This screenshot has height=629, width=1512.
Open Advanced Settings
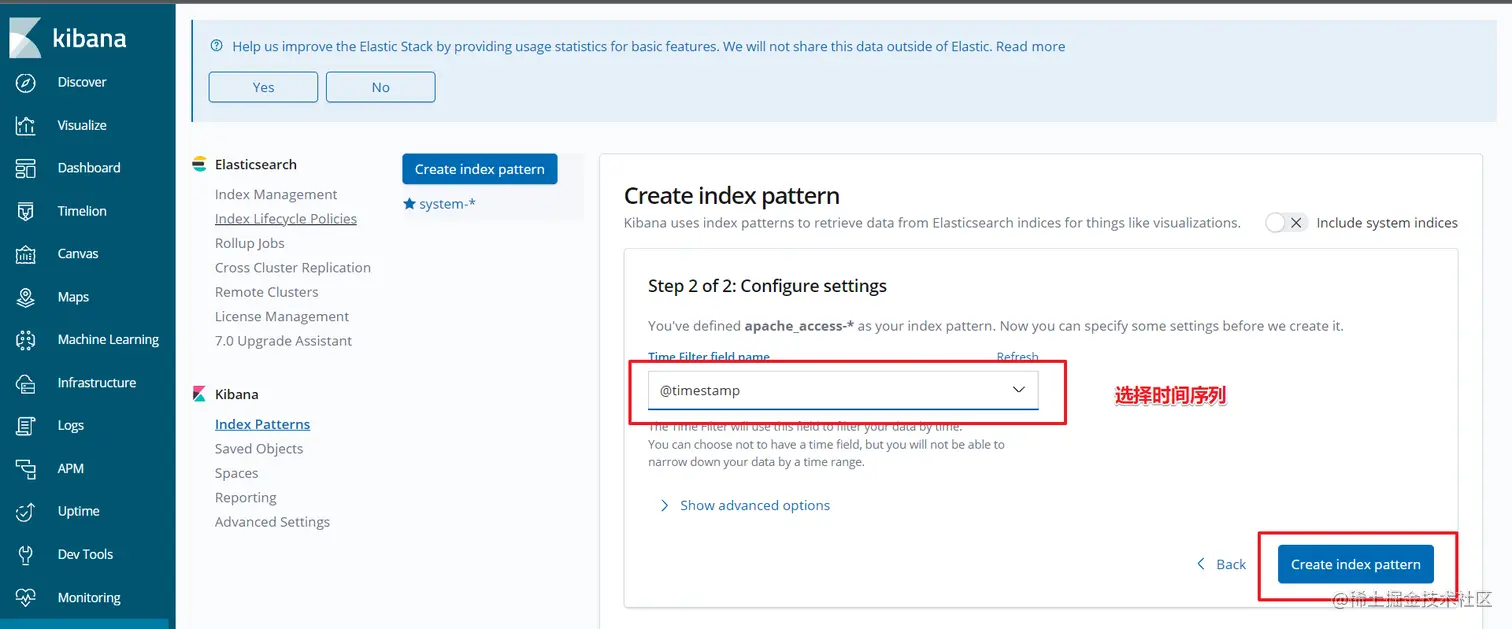click(272, 522)
